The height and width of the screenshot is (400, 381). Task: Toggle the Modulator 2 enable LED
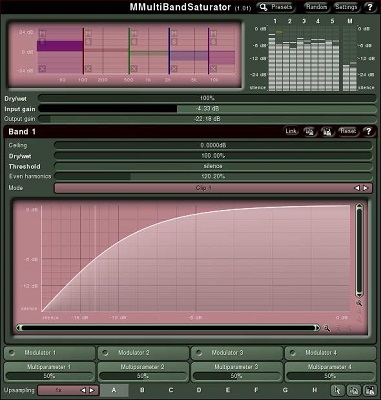106,353
